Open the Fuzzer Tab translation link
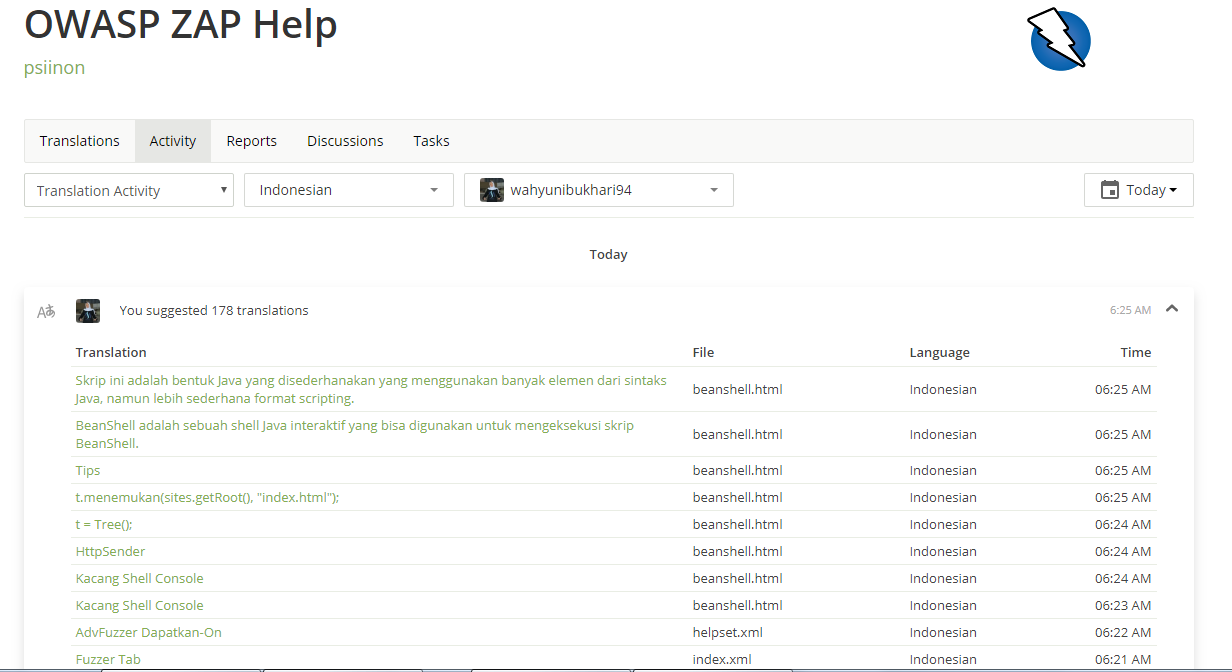Screen dimensions: 1232x672 108,659
